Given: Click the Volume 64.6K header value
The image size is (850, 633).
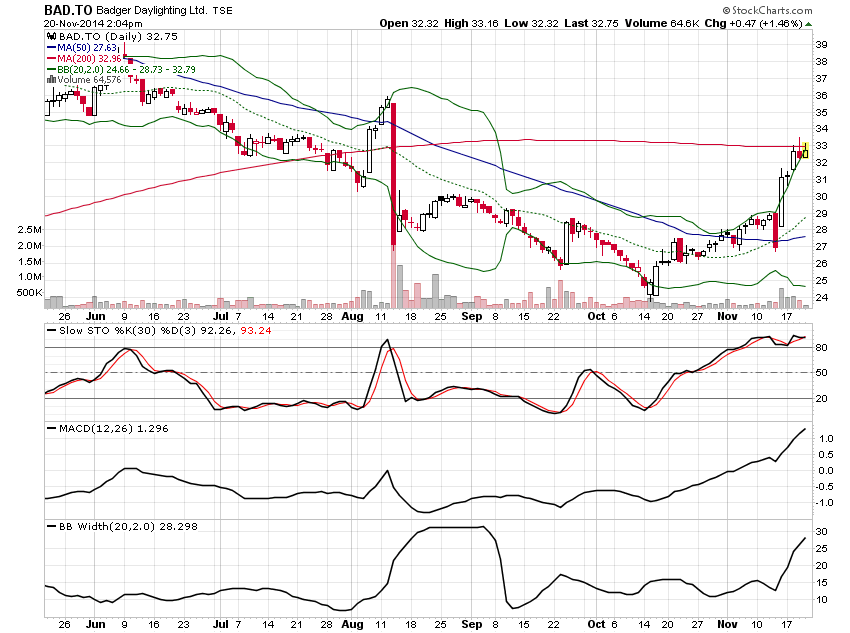Looking at the screenshot, I should [661, 23].
